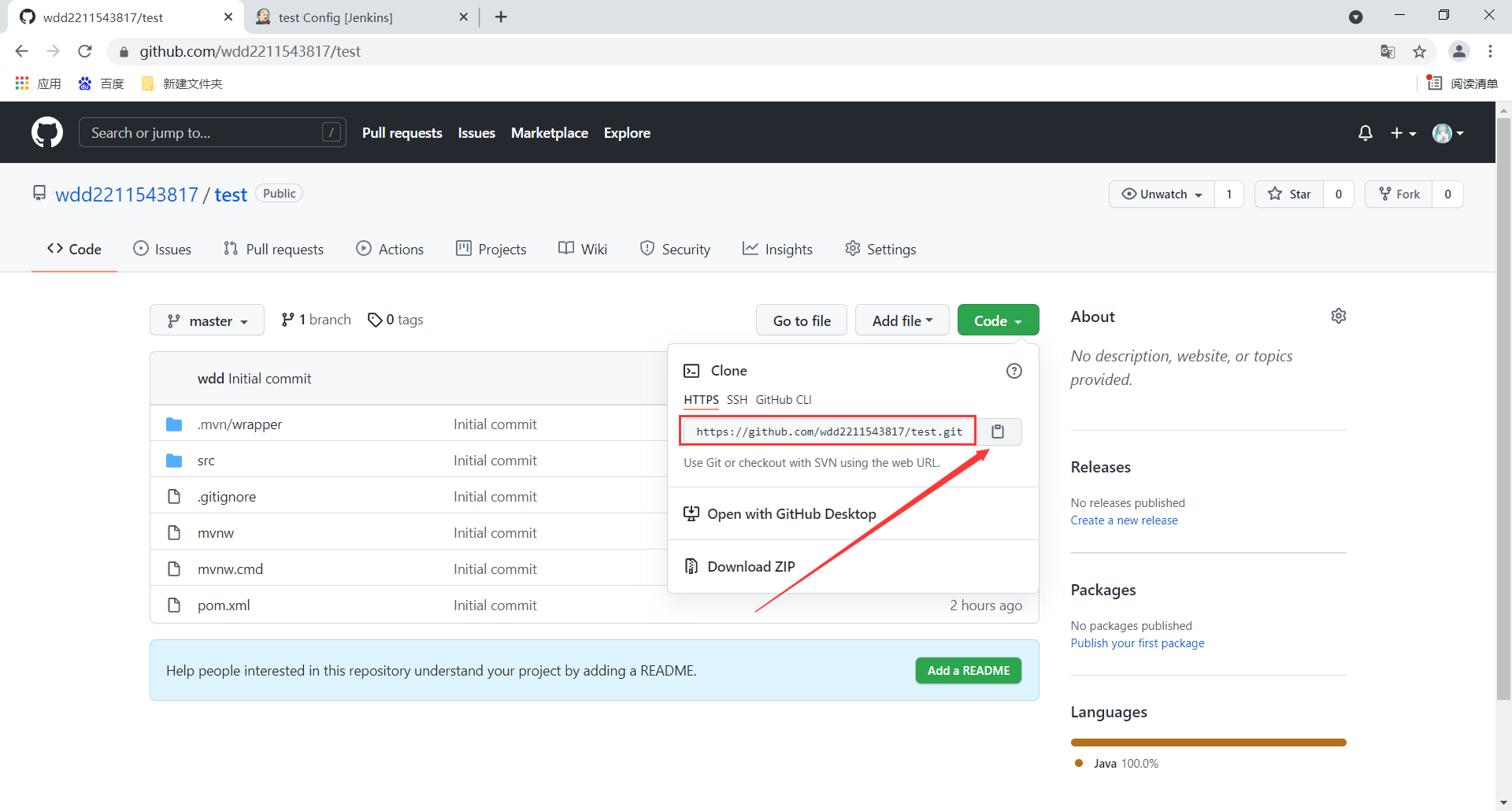1512x811 pixels.
Task: Open the pom.xml file
Action: pyautogui.click(x=224, y=605)
